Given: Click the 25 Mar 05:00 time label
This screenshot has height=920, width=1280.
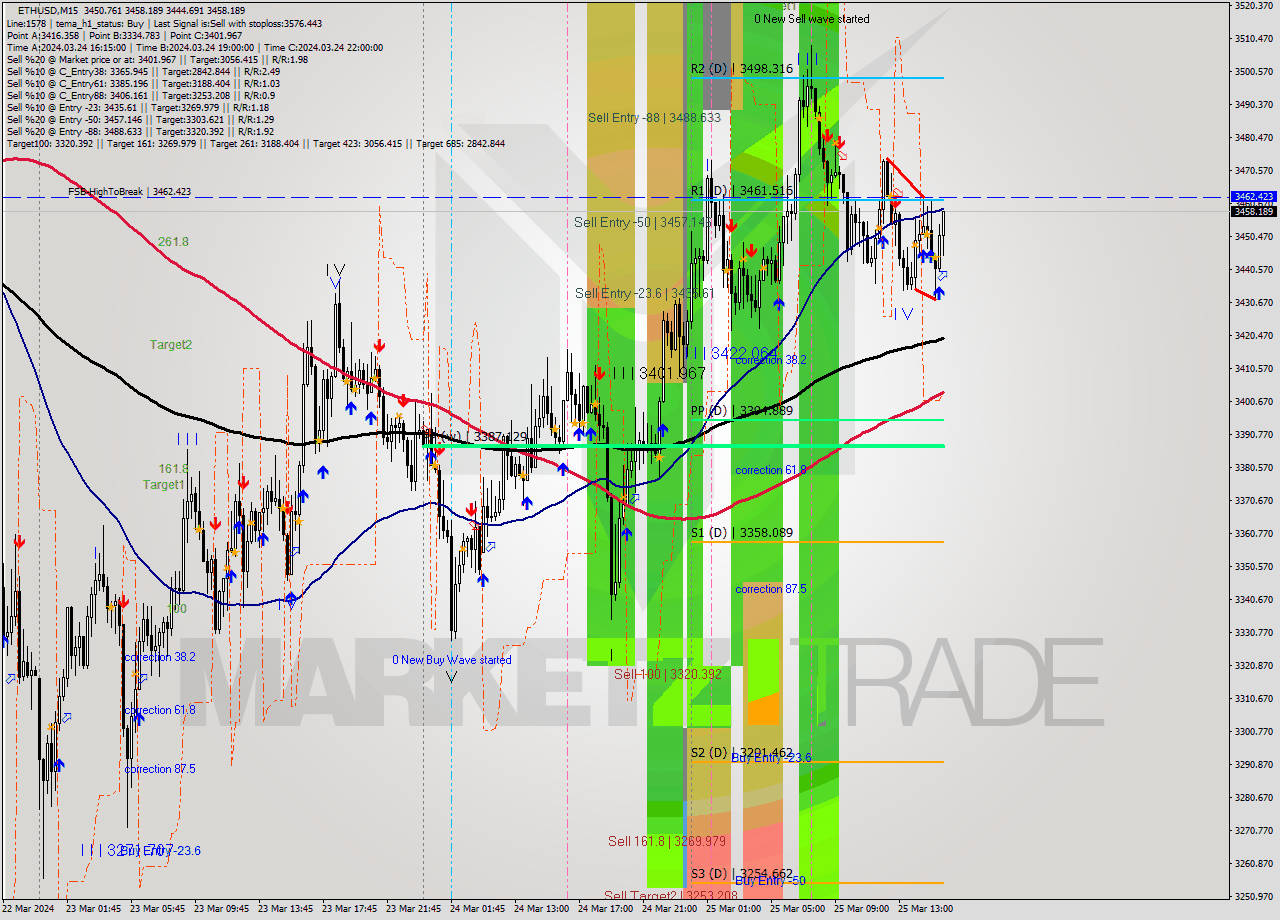Looking at the screenshot, I should point(797,909).
